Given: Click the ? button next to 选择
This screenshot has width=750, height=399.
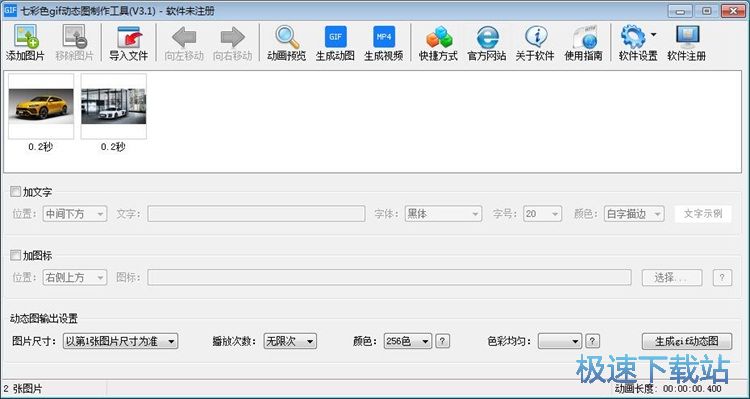Looking at the screenshot, I should click(722, 277).
